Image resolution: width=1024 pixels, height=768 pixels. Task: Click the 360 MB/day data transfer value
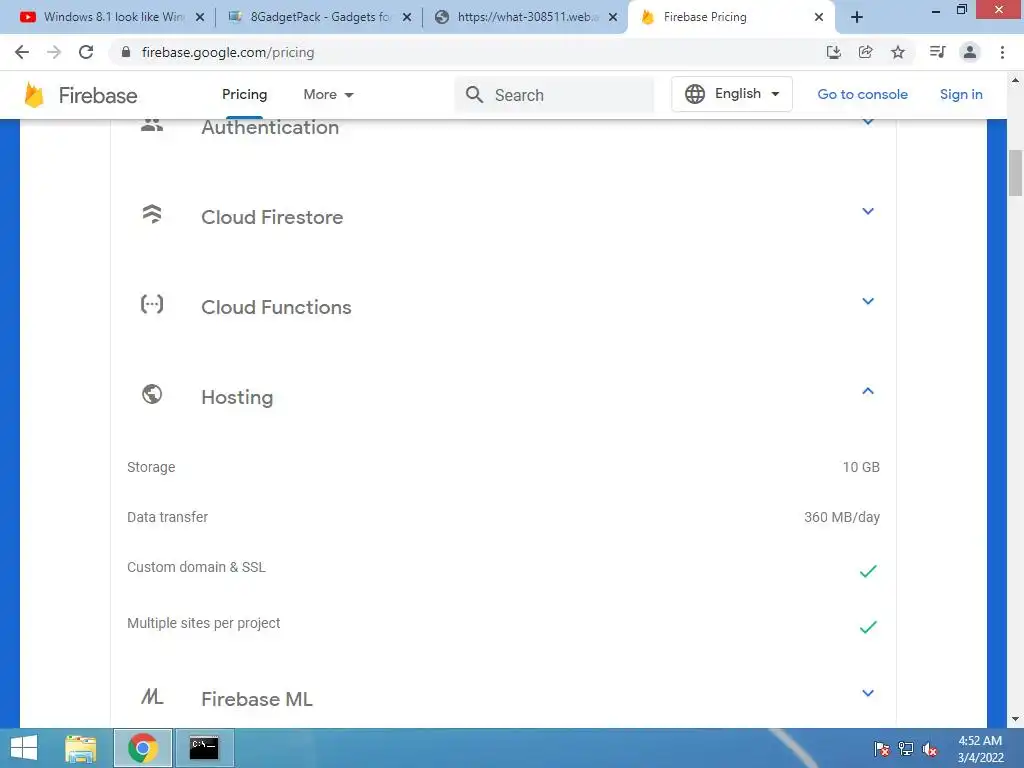point(842,517)
